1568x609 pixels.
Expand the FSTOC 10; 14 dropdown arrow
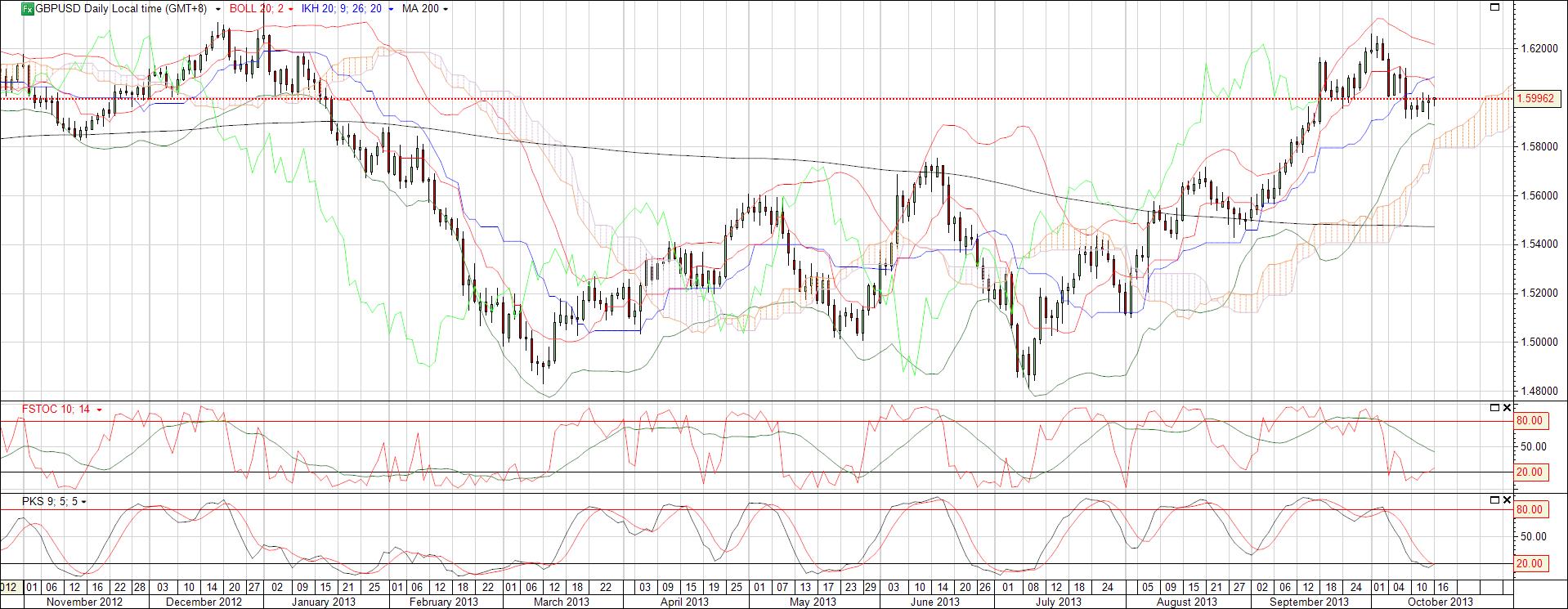click(x=99, y=410)
